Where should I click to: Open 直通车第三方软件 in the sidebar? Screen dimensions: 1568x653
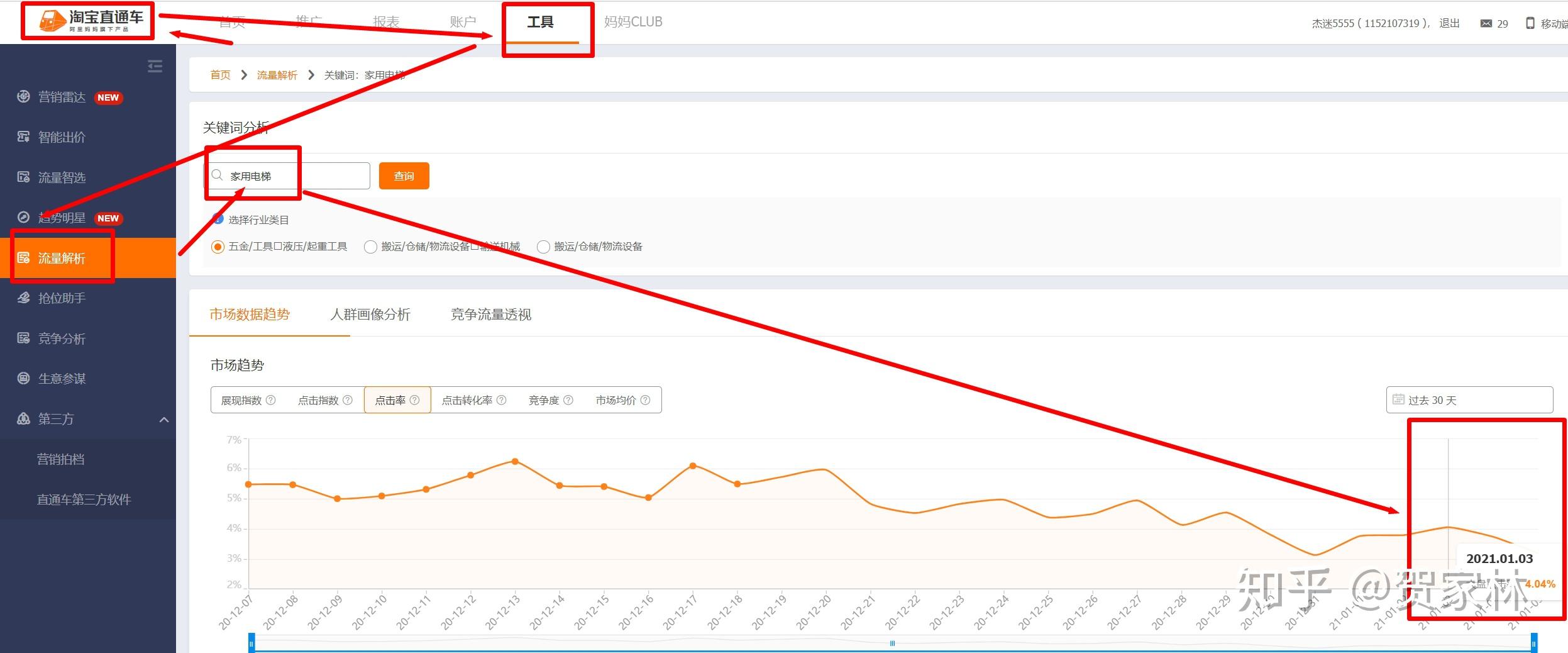[84, 500]
